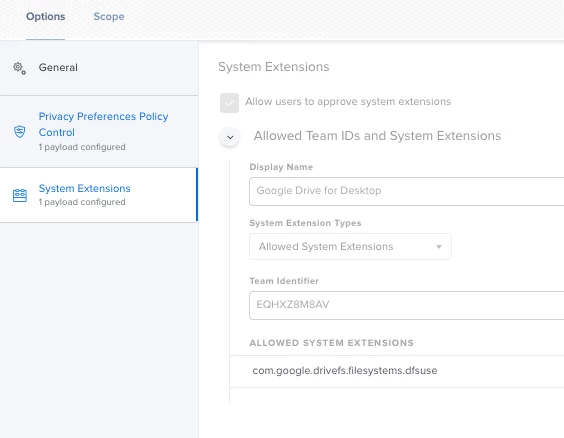
Task: Select System Extensions sidebar item
Action: pos(99,195)
